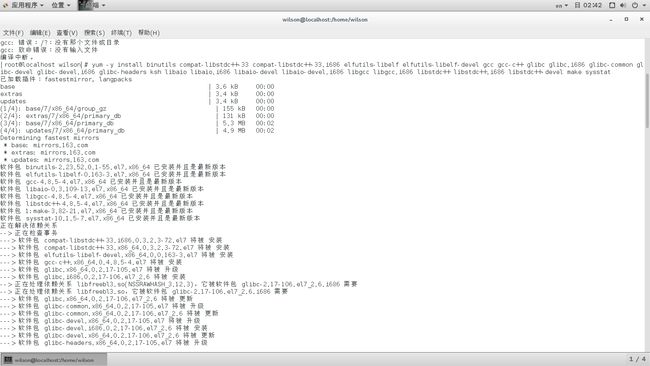Click the 'libfreebl3.so(NSSRAWHASH_3.12.3)' dependency line
This screenshot has height=366, width=650.
pyautogui.click(x=179, y=284)
